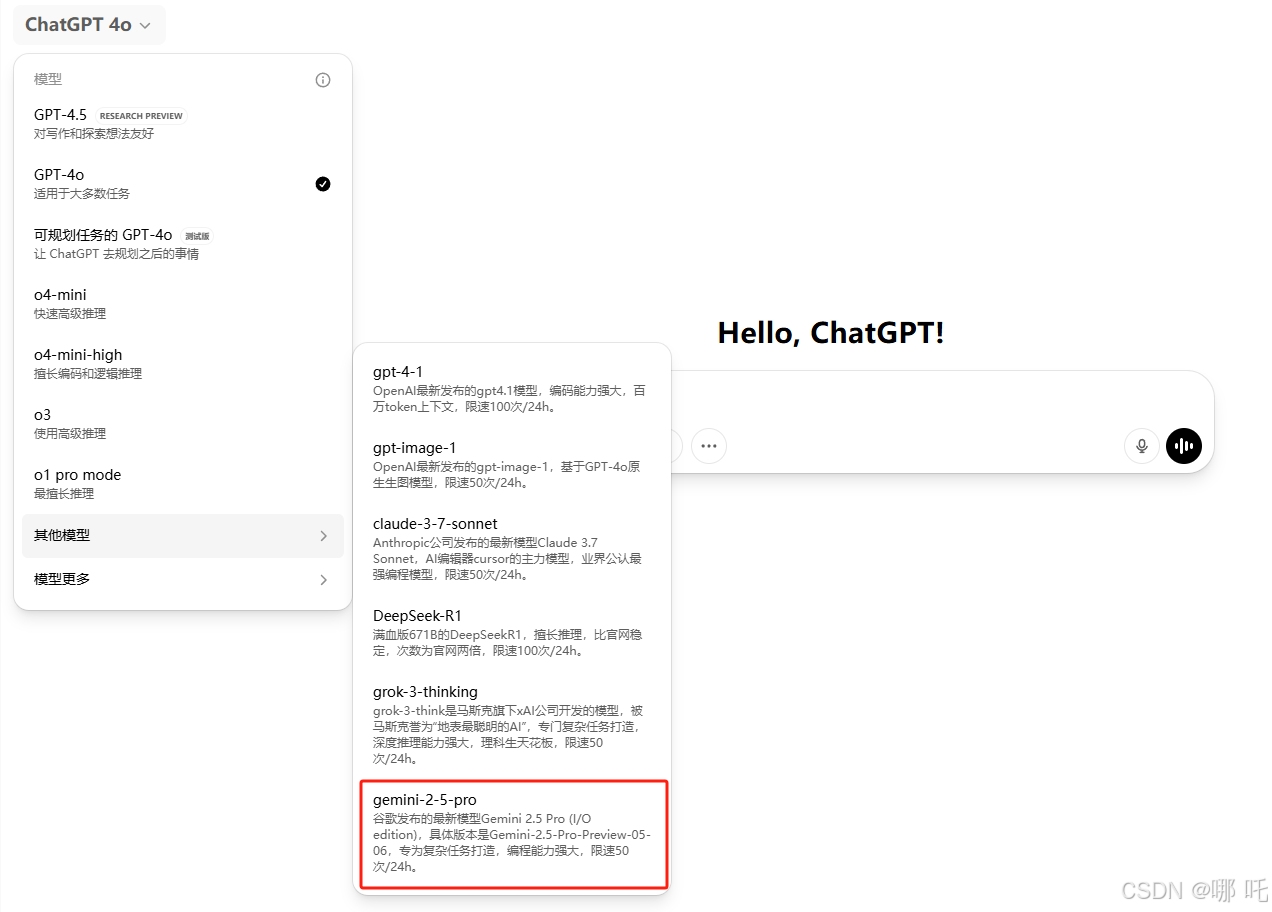Click the microphone dictation icon

tap(1142, 446)
